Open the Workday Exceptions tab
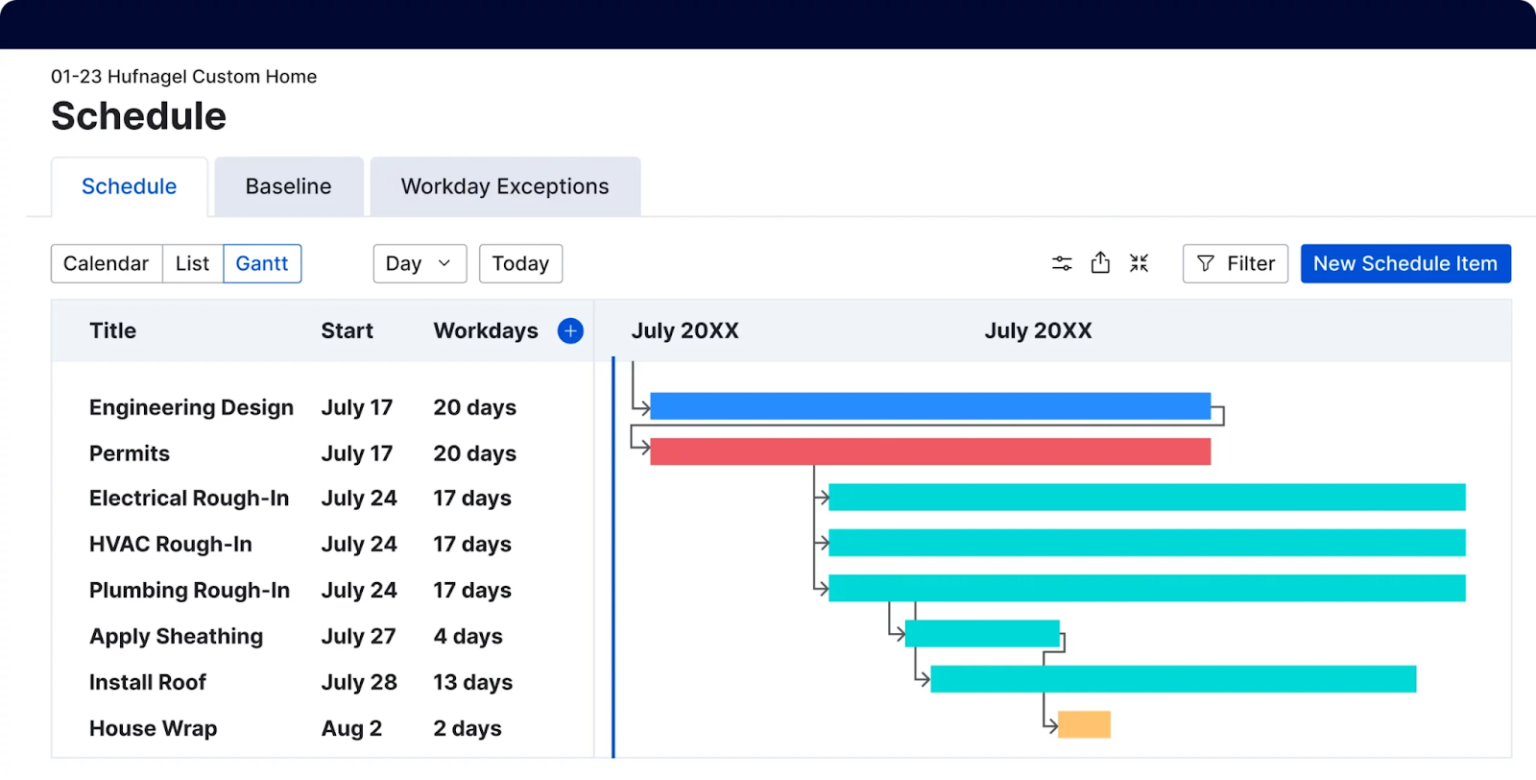The height and width of the screenshot is (780, 1536). [x=504, y=186]
